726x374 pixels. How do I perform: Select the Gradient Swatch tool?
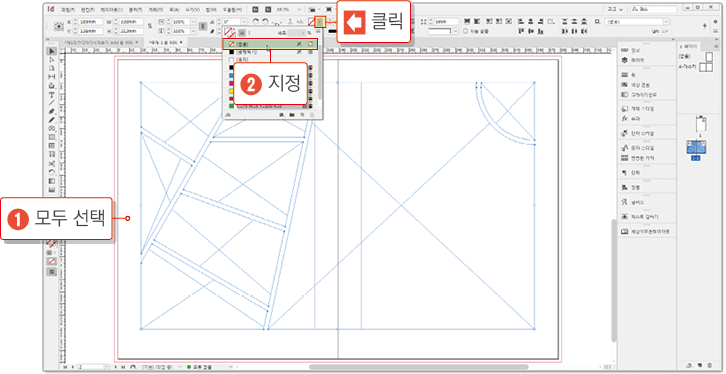(52, 180)
